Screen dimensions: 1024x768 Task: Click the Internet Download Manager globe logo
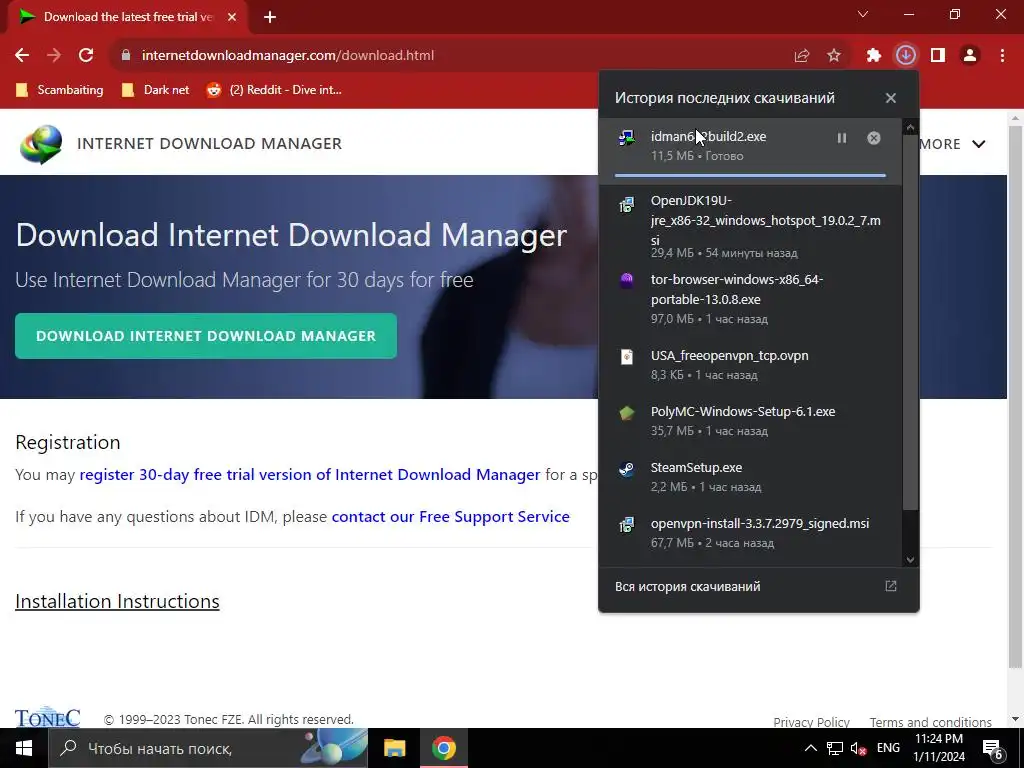click(x=40, y=144)
